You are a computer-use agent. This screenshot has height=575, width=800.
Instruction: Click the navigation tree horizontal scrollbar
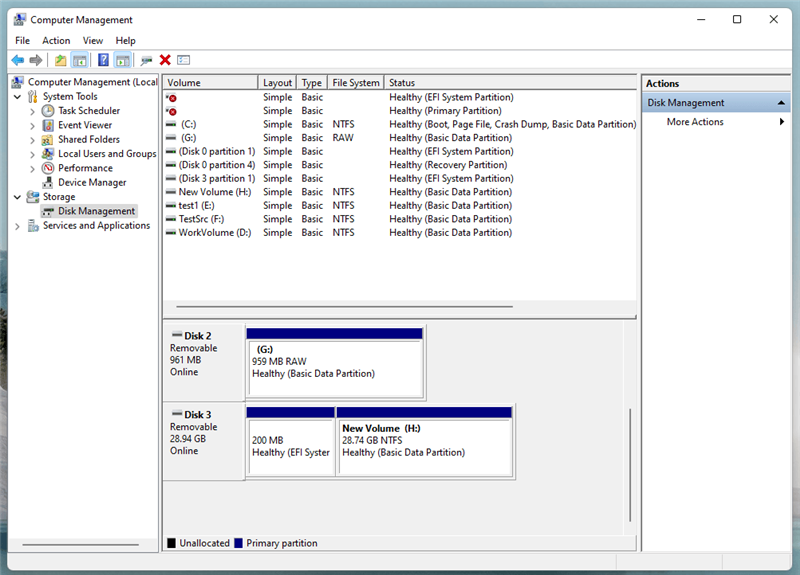(81, 544)
